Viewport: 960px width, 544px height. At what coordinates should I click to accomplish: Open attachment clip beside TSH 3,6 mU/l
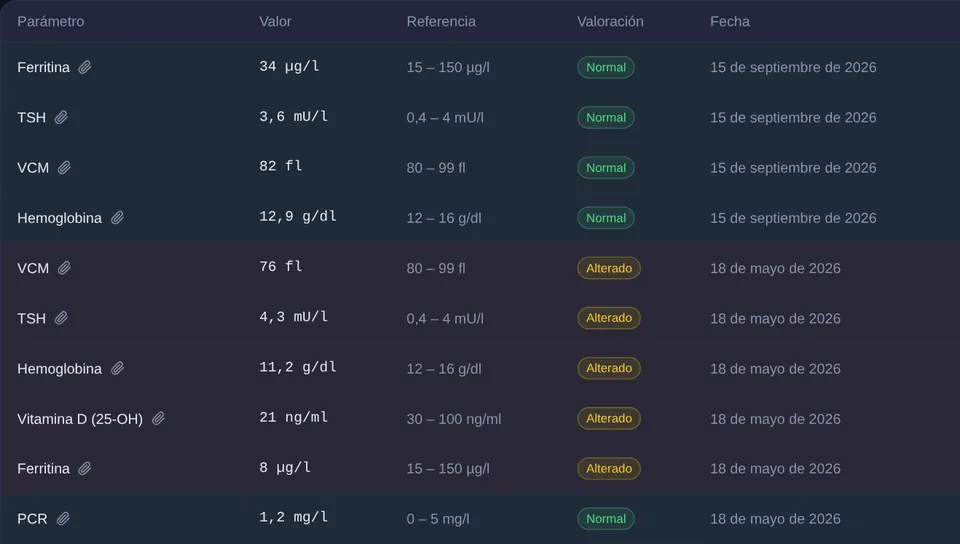(x=61, y=117)
